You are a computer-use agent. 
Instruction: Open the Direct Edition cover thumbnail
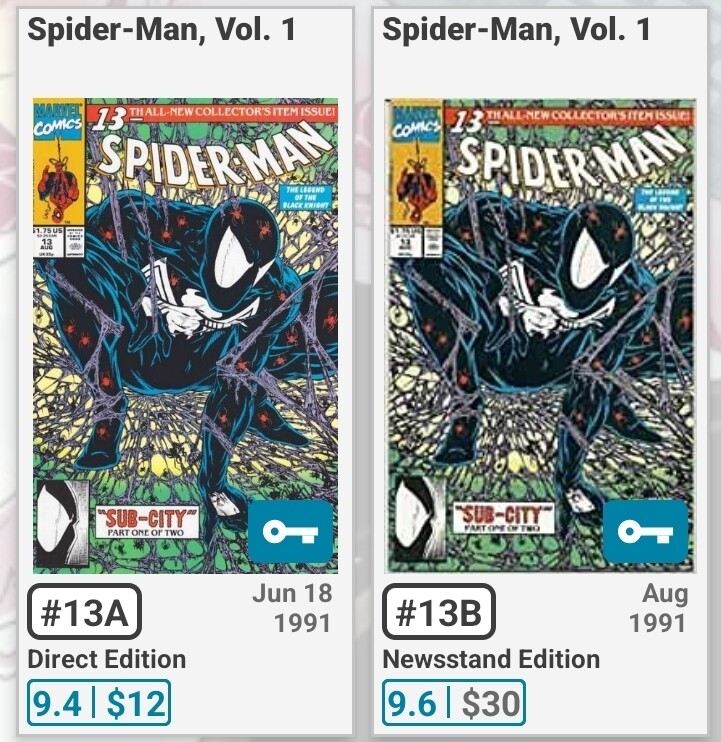pyautogui.click(x=185, y=336)
